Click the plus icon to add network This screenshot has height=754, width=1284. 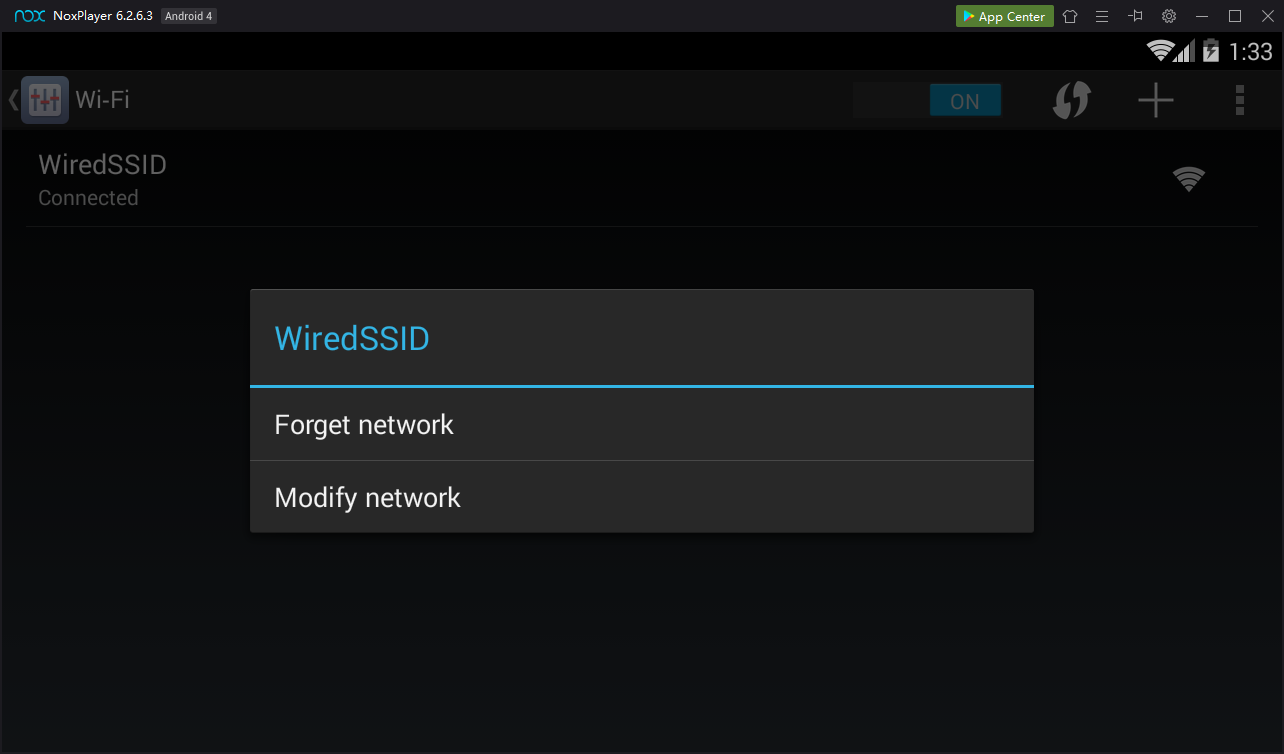coord(1156,100)
